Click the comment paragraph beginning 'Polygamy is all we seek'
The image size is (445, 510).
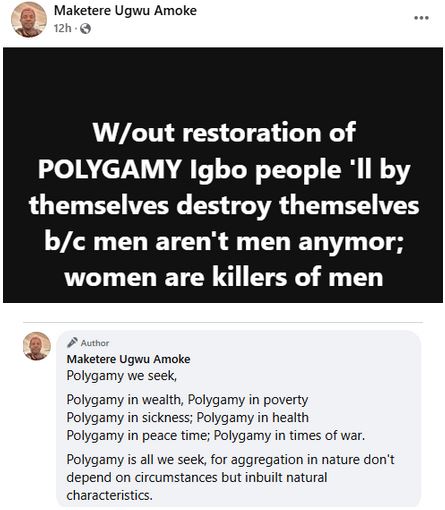pyautogui.click(x=230, y=477)
